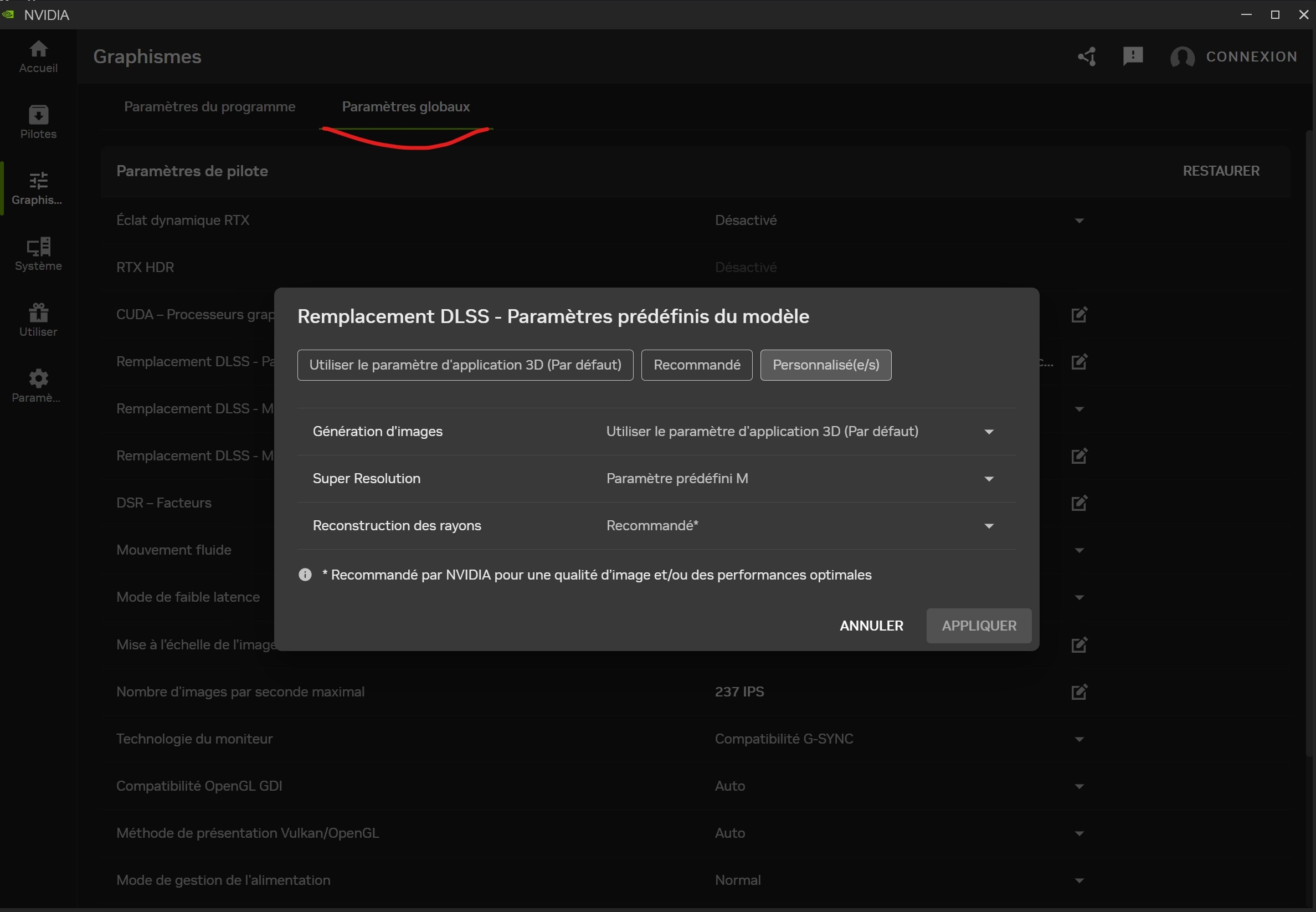Expand the Génération d'images dropdown

(989, 432)
